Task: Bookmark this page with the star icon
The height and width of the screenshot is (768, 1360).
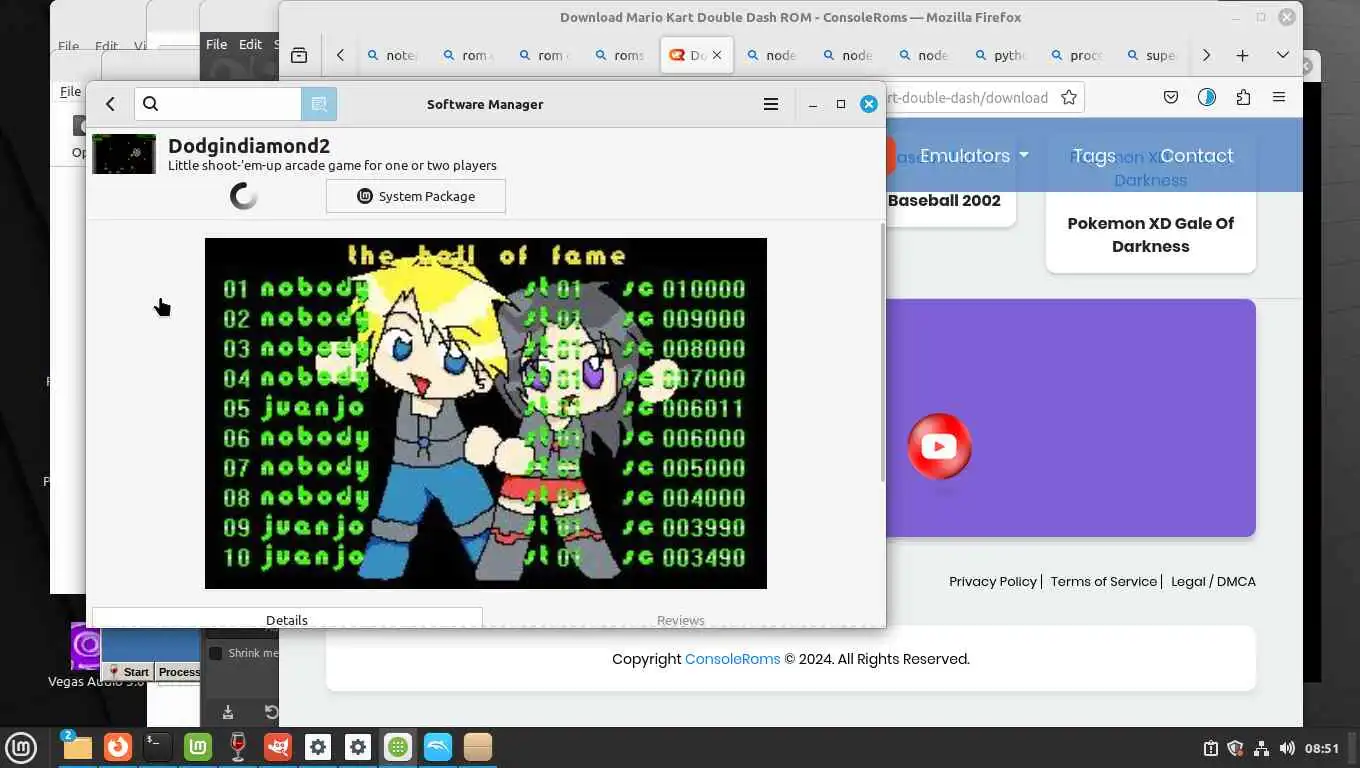Action: (x=1069, y=97)
